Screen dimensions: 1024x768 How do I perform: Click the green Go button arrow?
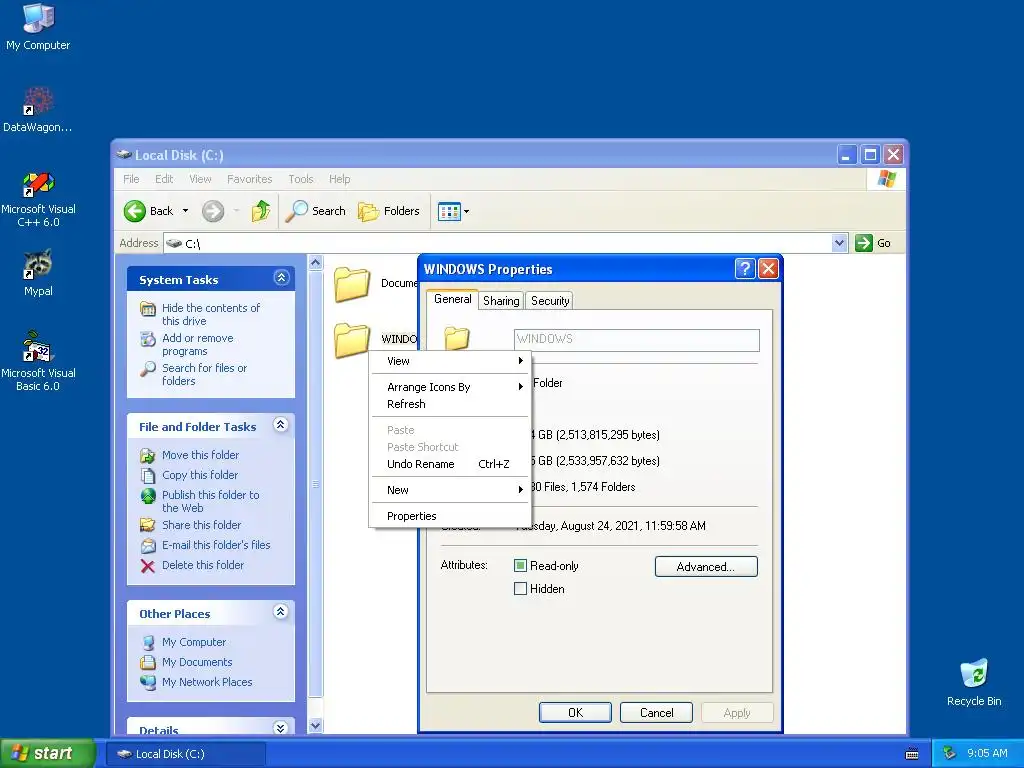(x=863, y=243)
